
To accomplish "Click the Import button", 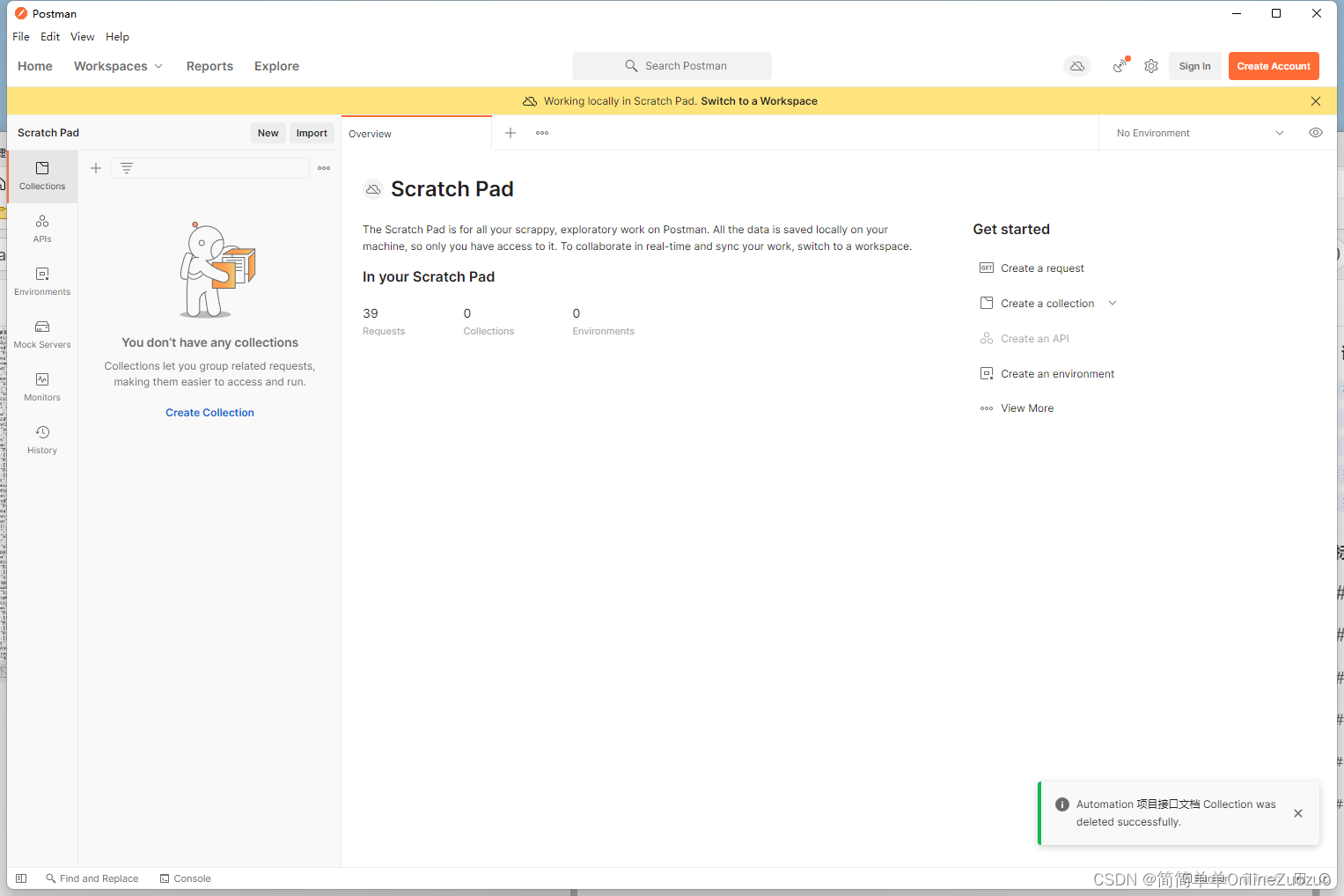I will [312, 133].
